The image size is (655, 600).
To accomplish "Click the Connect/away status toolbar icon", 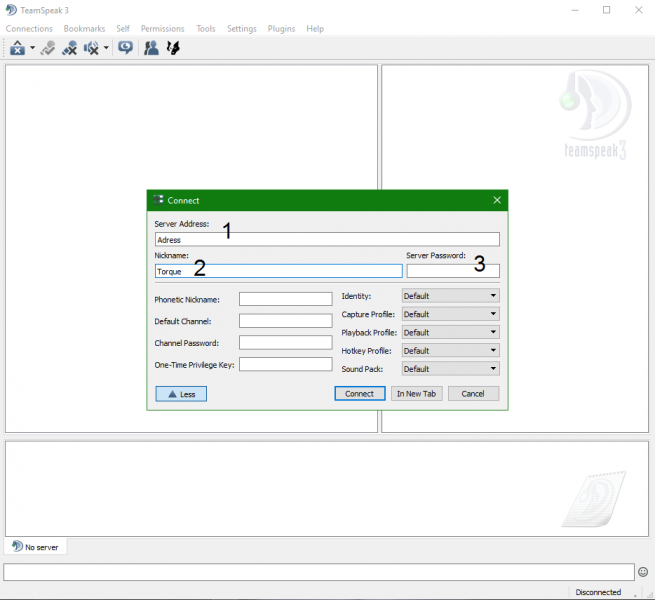I will point(17,48).
